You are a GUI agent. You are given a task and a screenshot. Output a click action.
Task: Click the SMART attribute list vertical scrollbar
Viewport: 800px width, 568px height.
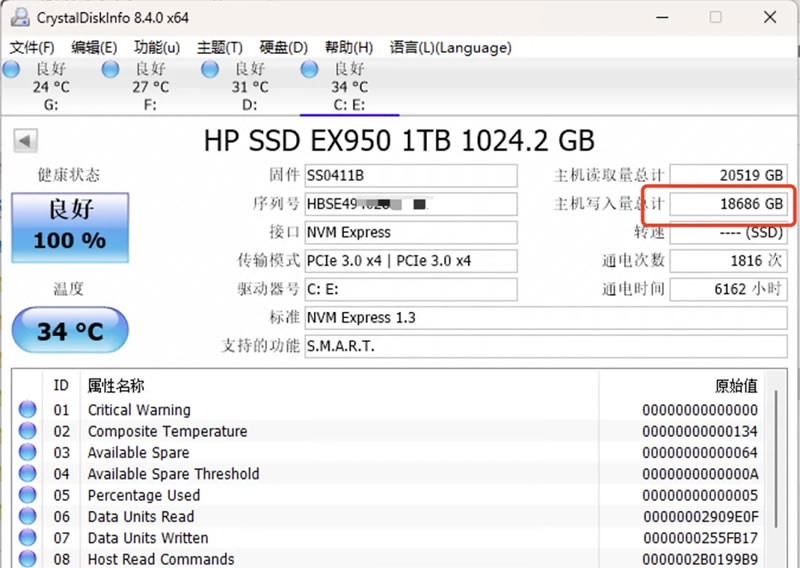point(776,459)
